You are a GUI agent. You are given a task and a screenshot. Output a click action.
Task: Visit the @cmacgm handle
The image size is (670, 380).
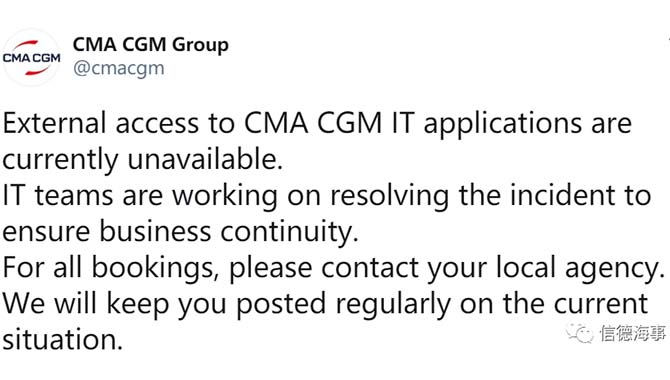click(118, 68)
